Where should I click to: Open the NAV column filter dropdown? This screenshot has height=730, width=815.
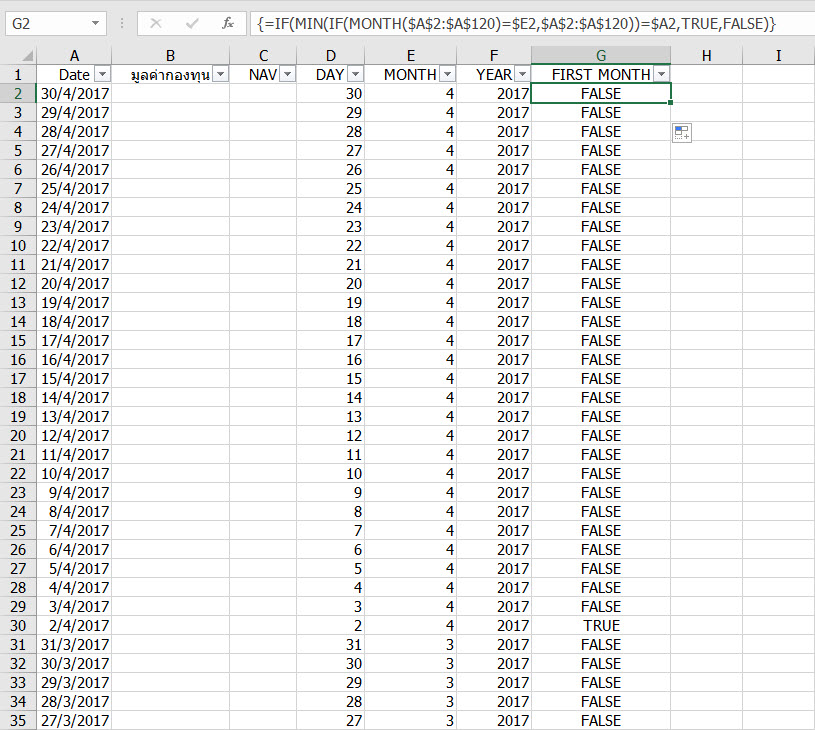coord(287,74)
